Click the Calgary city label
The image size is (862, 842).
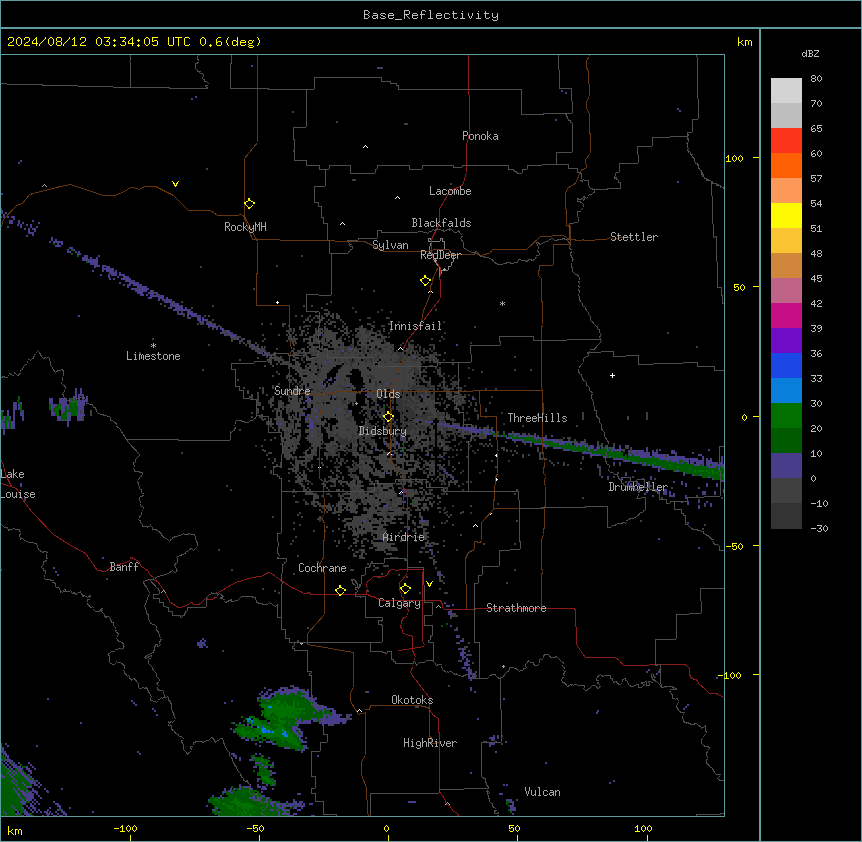pos(400,603)
